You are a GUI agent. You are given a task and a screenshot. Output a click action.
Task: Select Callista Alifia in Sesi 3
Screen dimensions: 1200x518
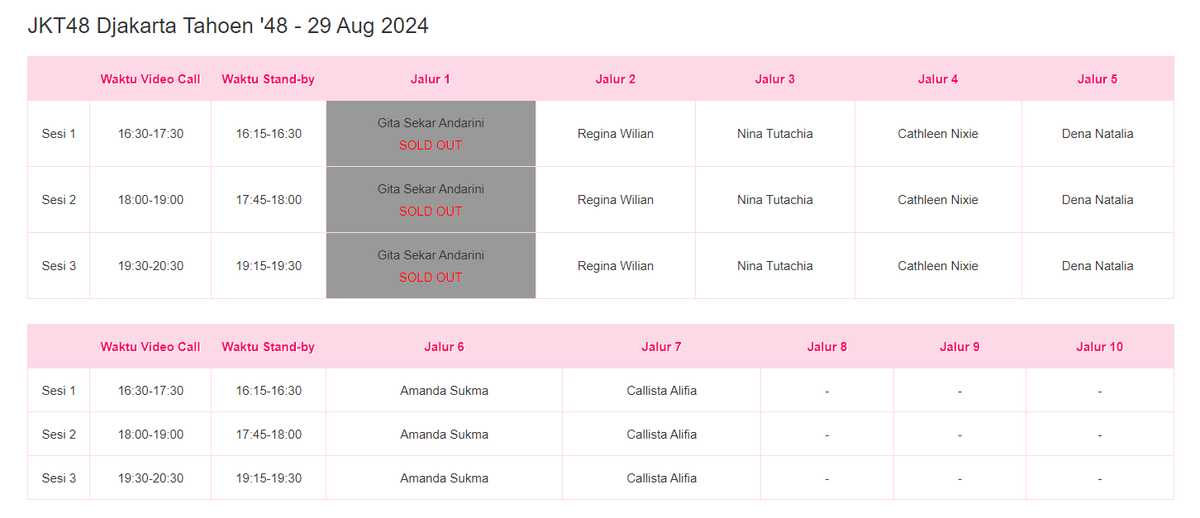pos(662,479)
